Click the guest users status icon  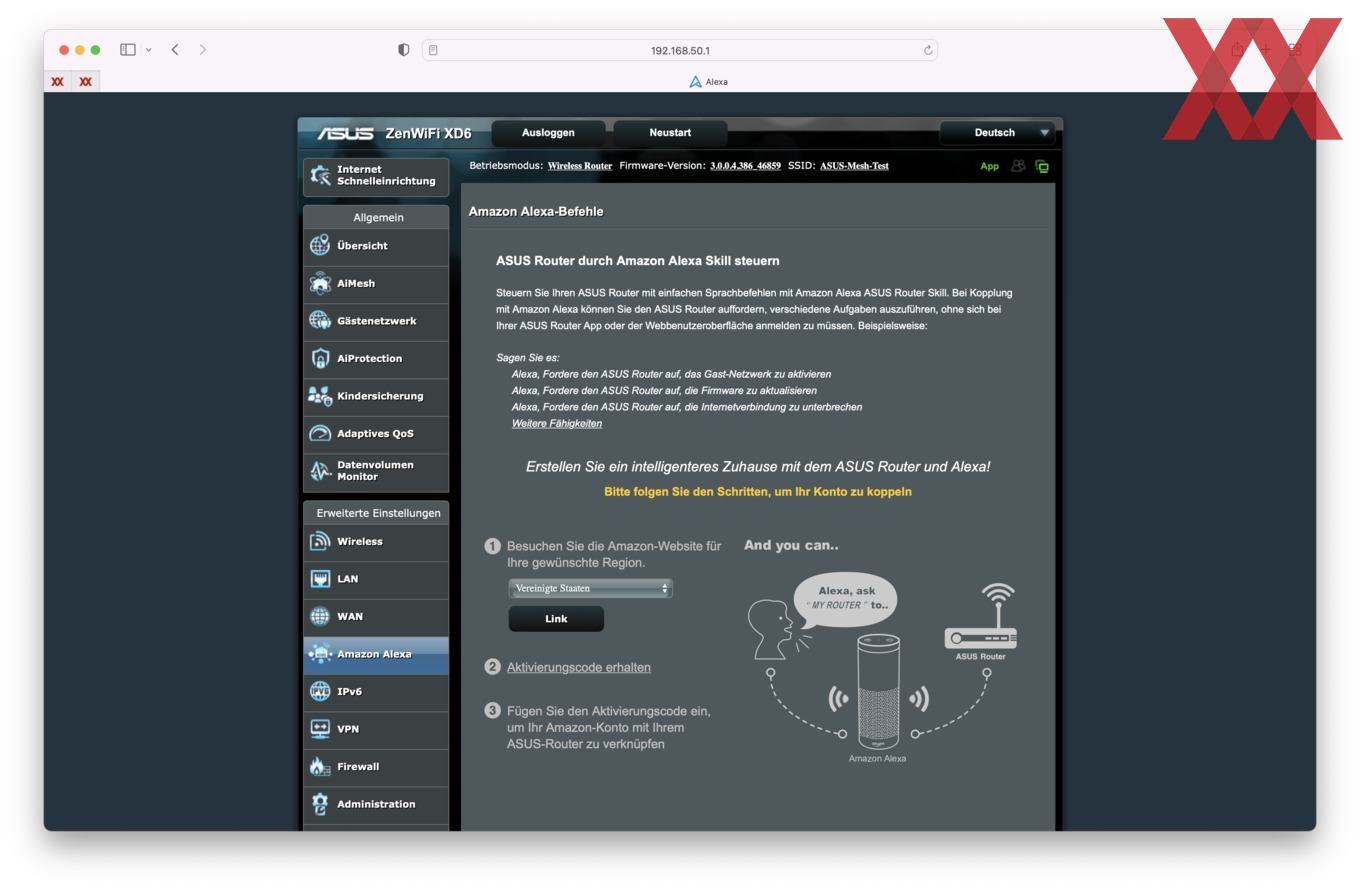coord(1018,166)
